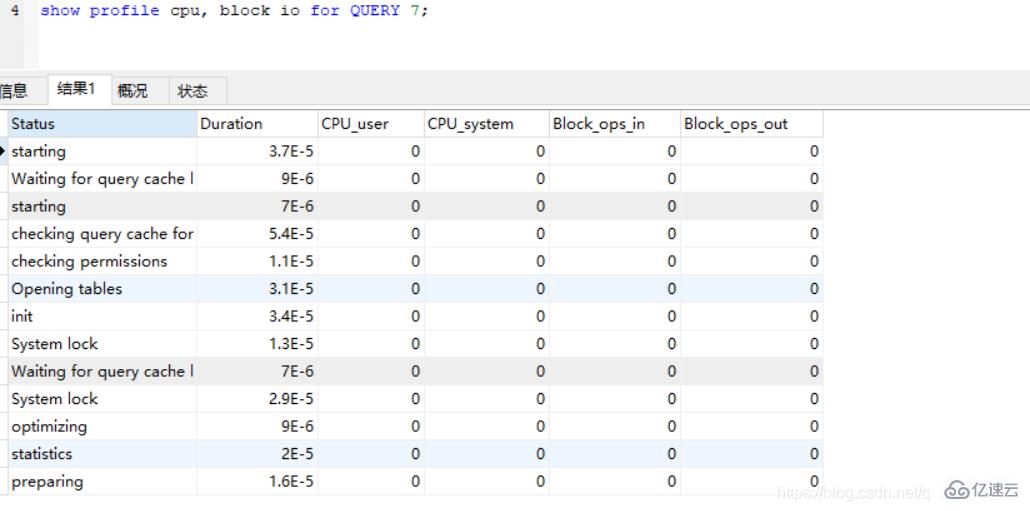The image size is (1030, 511).
Task: Sort by the Status column header
Action: point(102,123)
